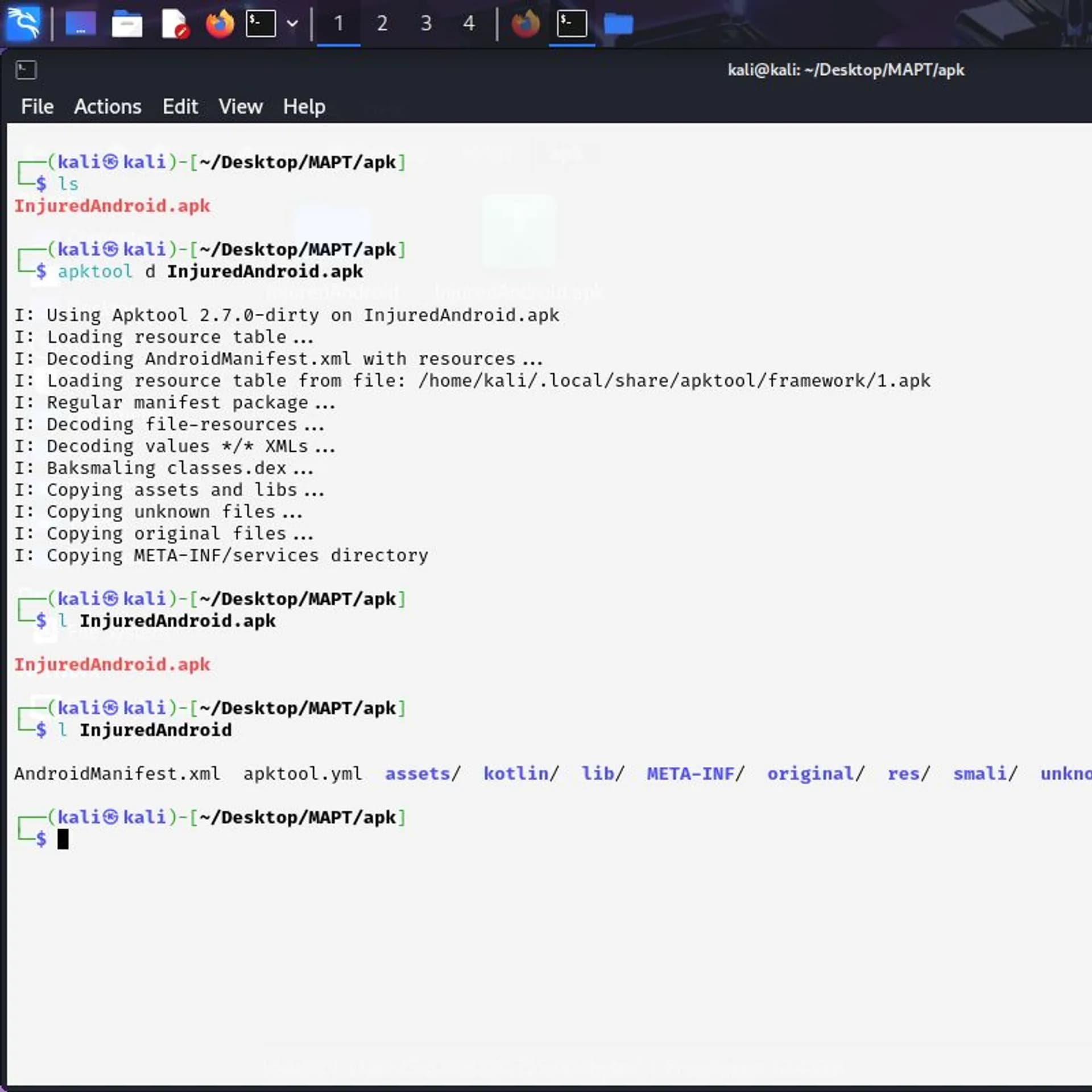Open the text editor launcher icon
The height and width of the screenshot is (1092, 1092).
click(x=174, y=24)
